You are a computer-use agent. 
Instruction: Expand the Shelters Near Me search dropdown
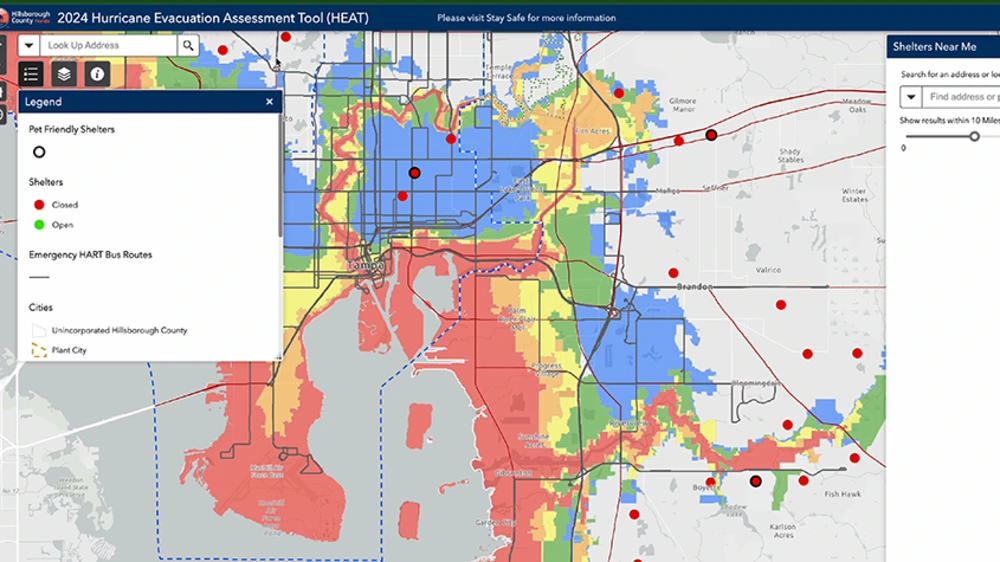coord(911,97)
